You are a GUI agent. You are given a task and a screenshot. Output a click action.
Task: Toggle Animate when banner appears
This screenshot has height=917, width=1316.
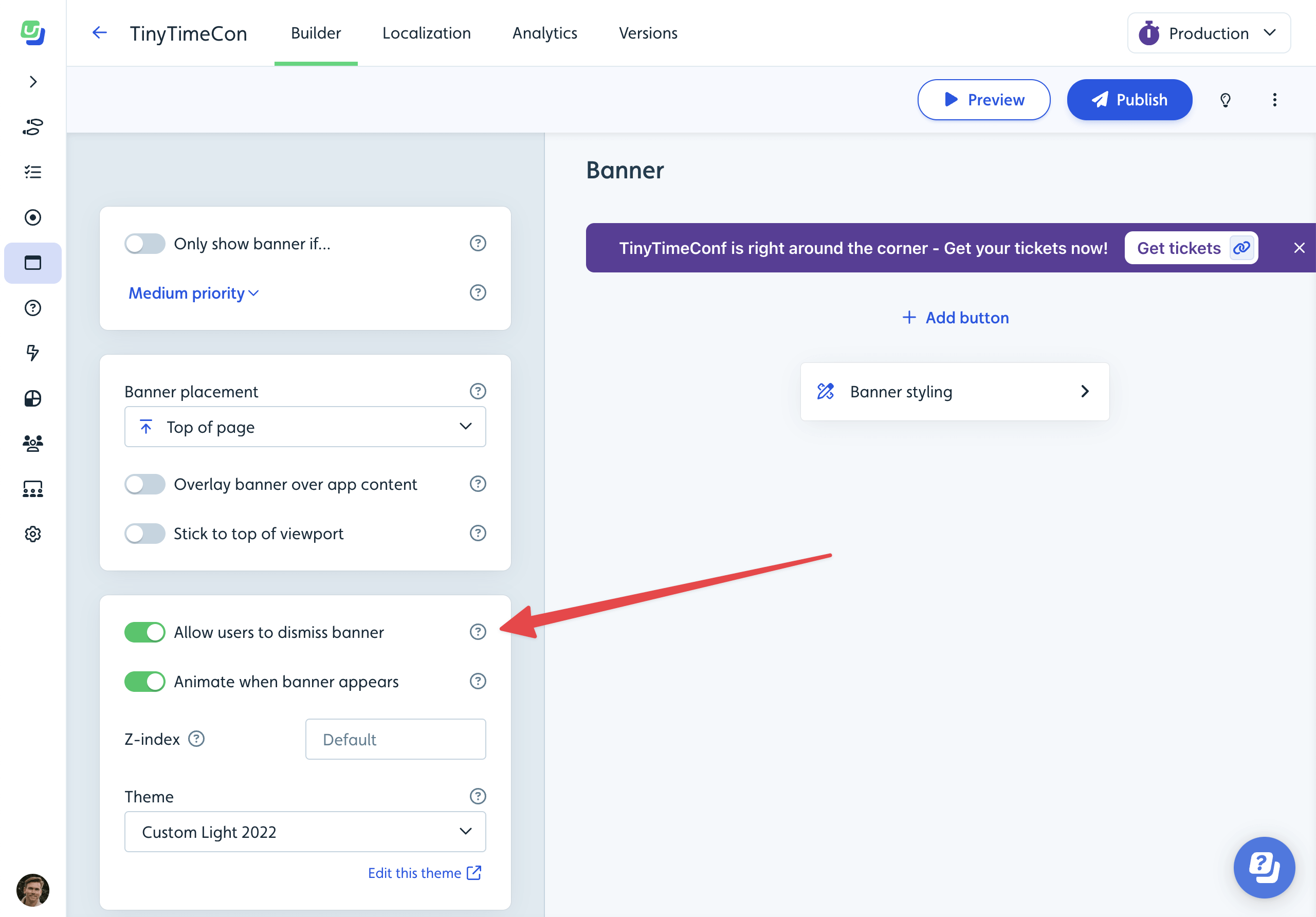click(145, 682)
